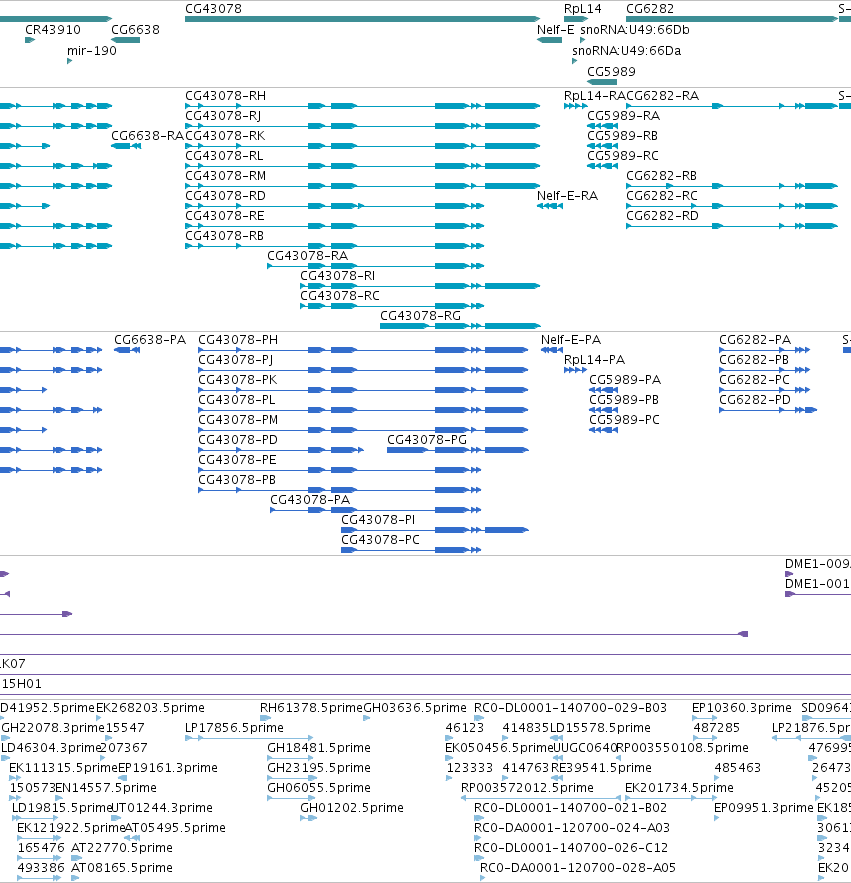Viewport: 851px width, 883px height.
Task: Select EST AT08165.5prime
Action: point(122,868)
